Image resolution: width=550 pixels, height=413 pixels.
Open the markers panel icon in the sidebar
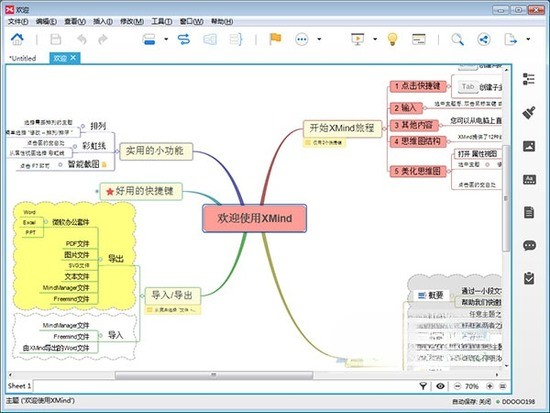[x=529, y=179]
